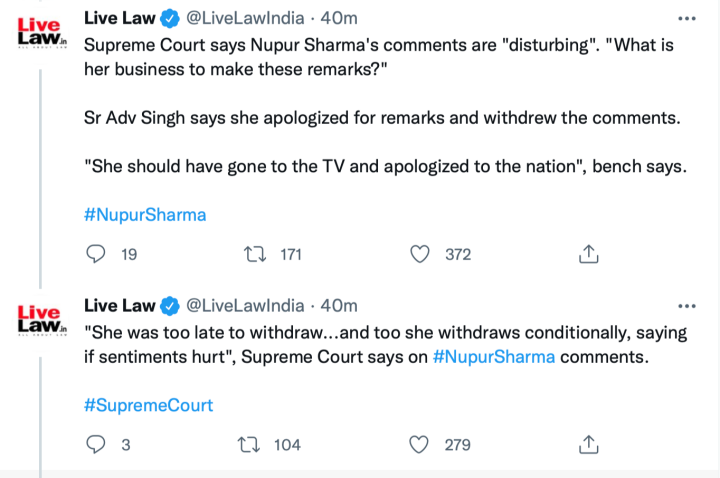Open the #NupurSharma hashtag below first tweet

pyautogui.click(x=145, y=215)
